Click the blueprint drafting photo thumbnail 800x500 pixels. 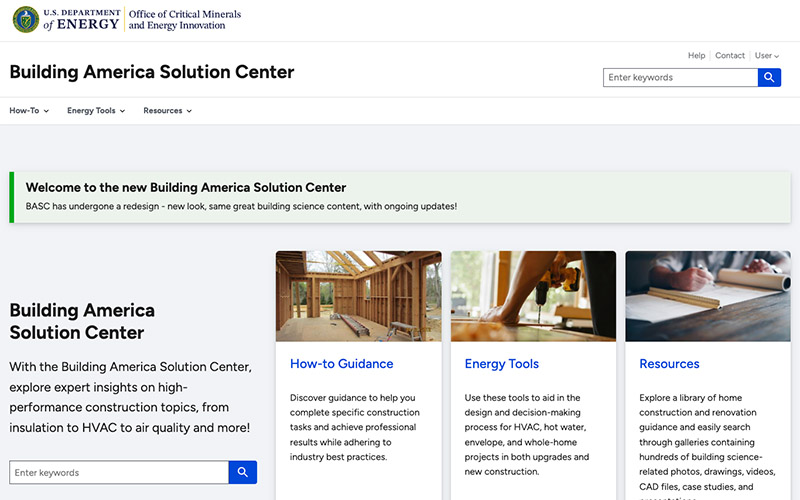[x=708, y=296]
